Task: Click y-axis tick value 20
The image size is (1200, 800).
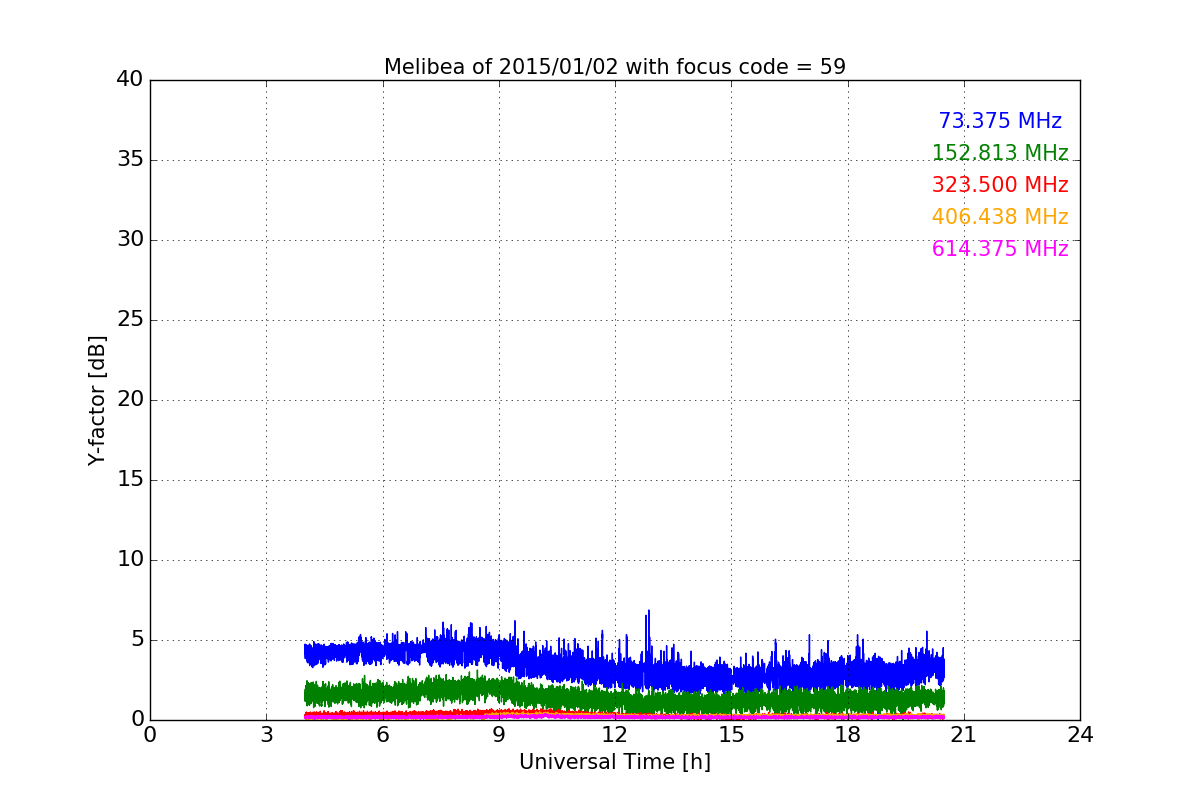Action: pyautogui.click(x=130, y=400)
